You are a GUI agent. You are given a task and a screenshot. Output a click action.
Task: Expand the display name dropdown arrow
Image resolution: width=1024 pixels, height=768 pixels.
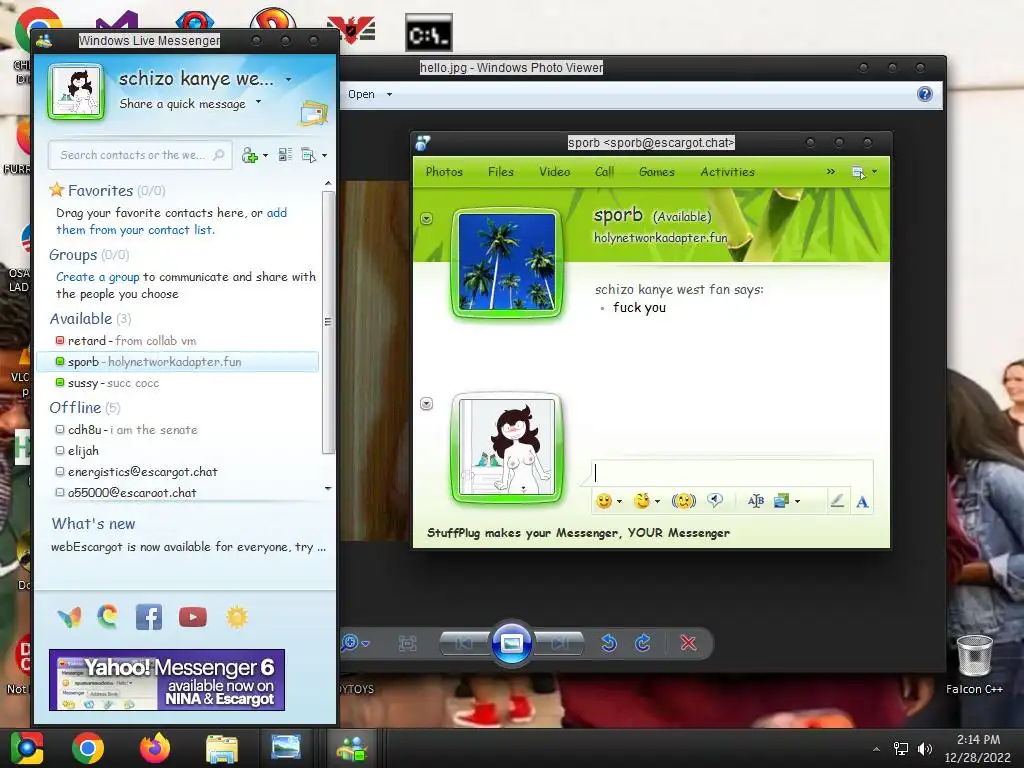click(288, 80)
